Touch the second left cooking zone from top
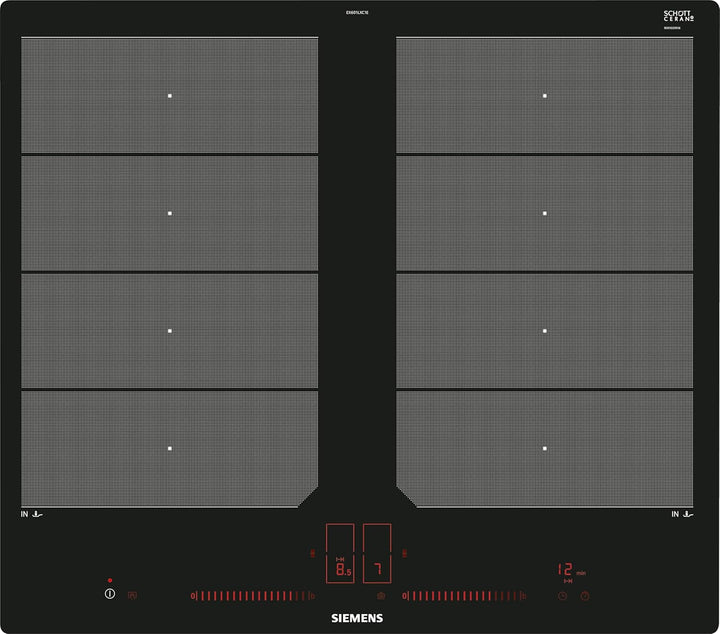This screenshot has height=634, width=720. tap(170, 213)
